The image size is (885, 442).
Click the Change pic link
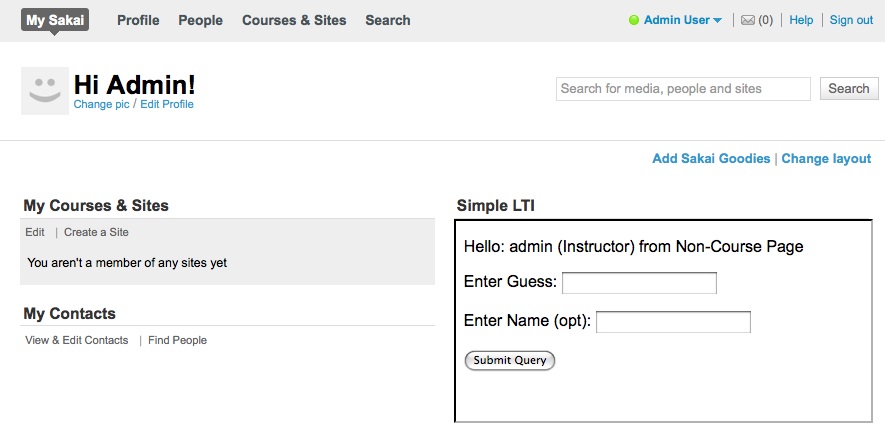click(x=102, y=104)
